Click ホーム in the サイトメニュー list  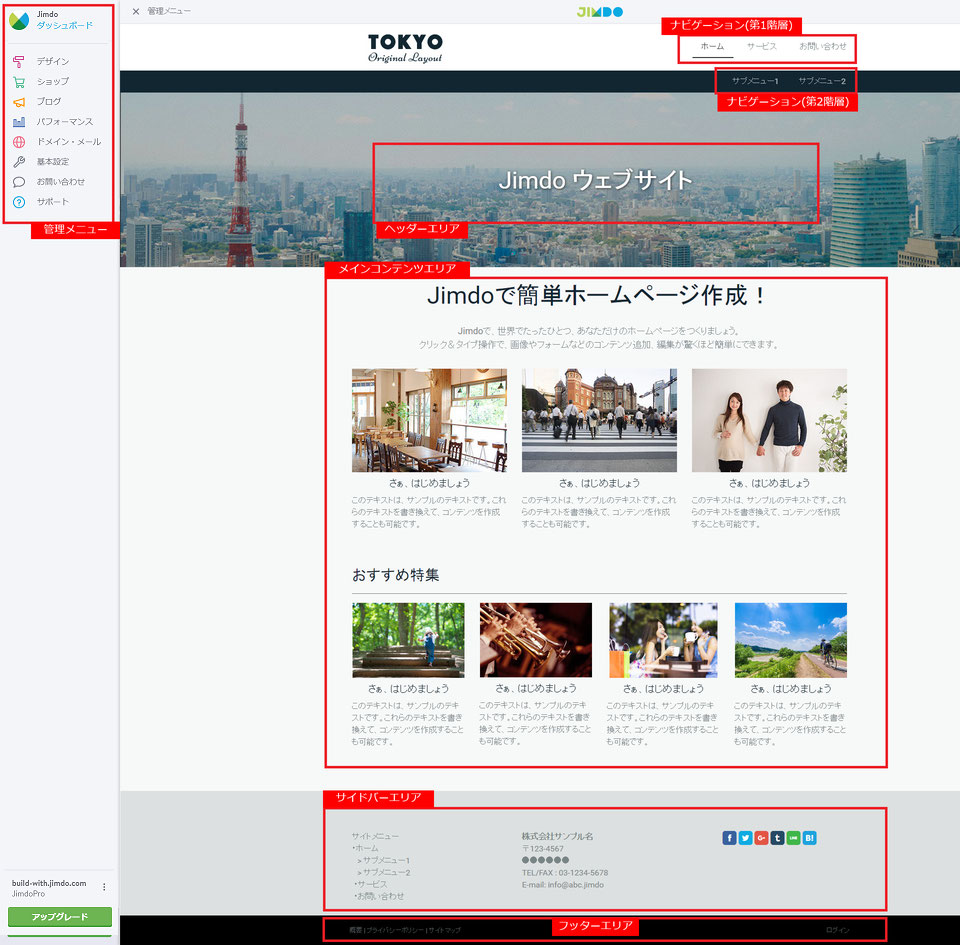point(366,848)
